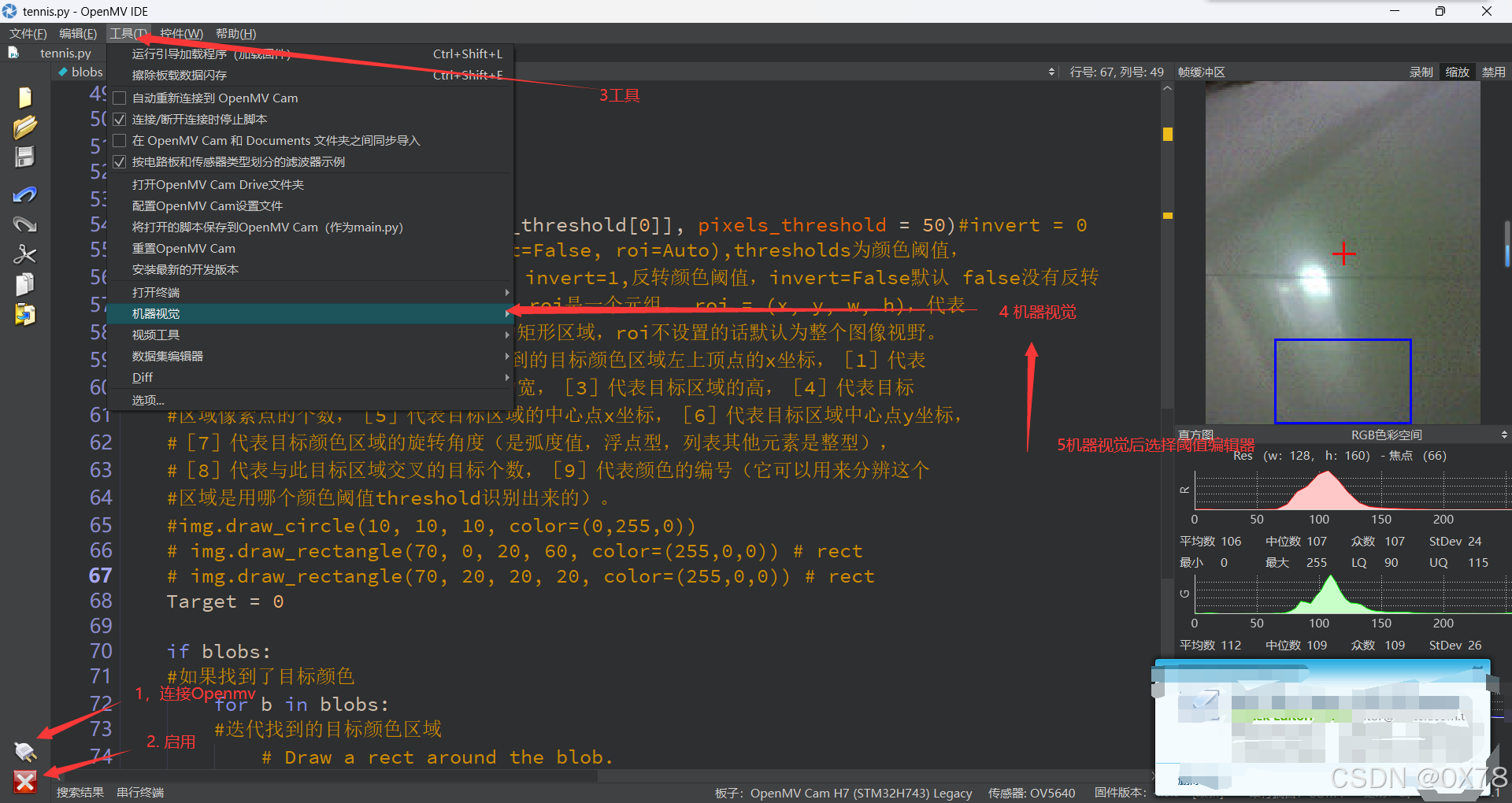The height and width of the screenshot is (803, 1512).
Task: Expand the Diff submenu
Action: click(x=310, y=377)
